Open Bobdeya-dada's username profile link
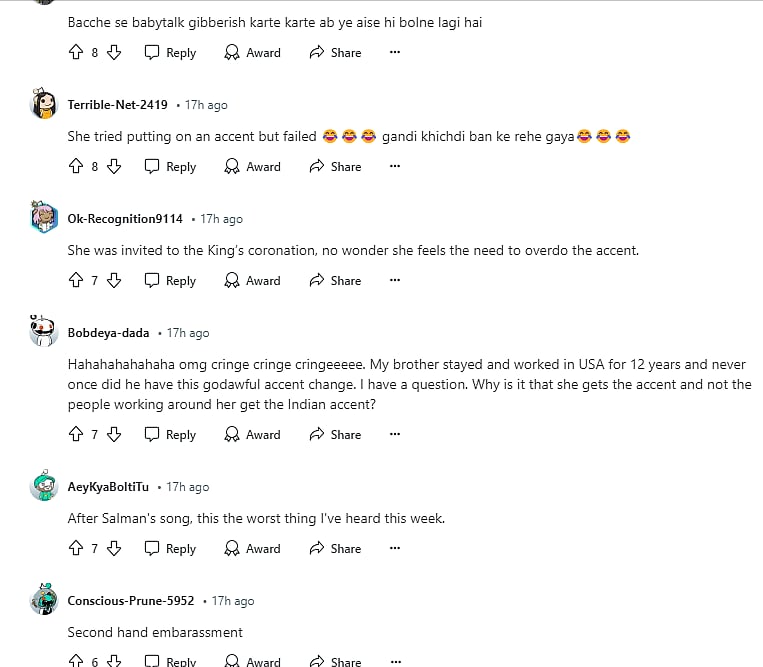Screen dimensions: 763x667 click(x=108, y=333)
